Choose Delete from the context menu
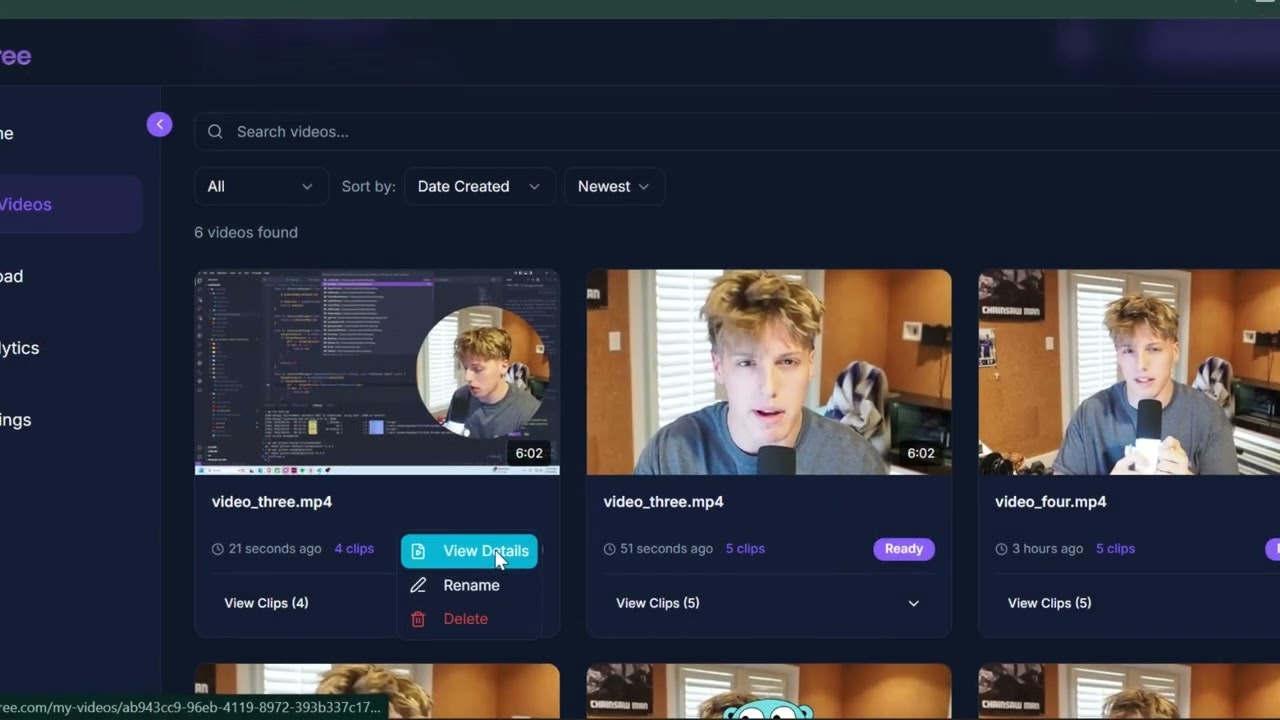Screen dimensions: 1280x720 [x=465, y=619]
